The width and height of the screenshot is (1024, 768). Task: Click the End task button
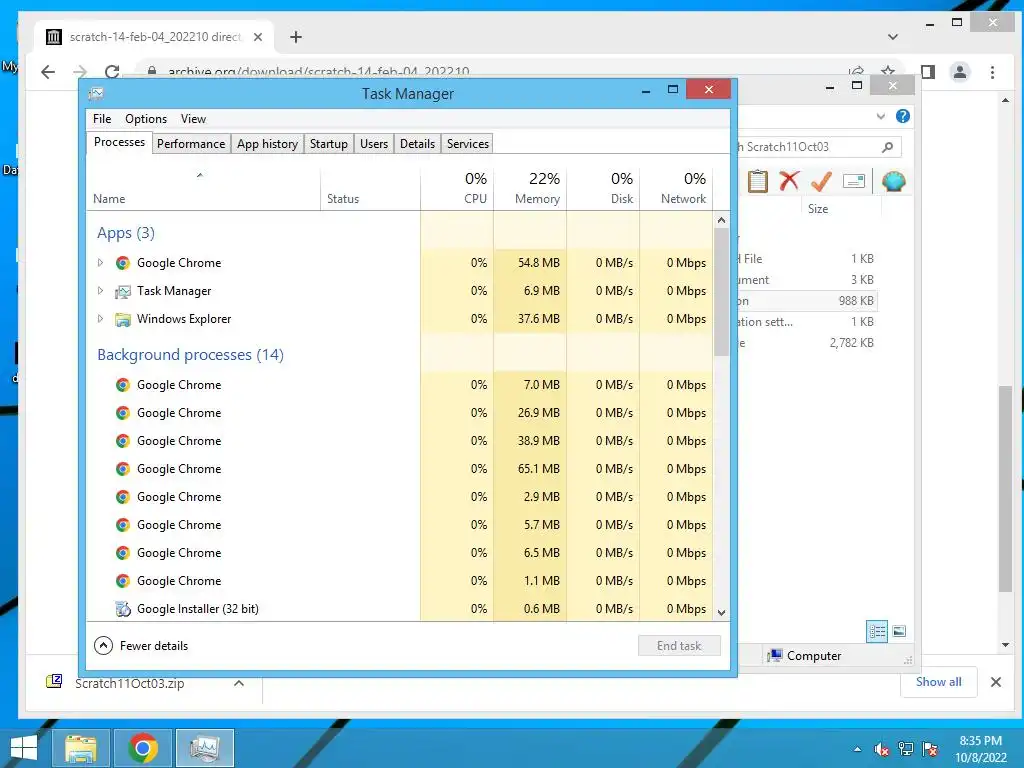679,645
